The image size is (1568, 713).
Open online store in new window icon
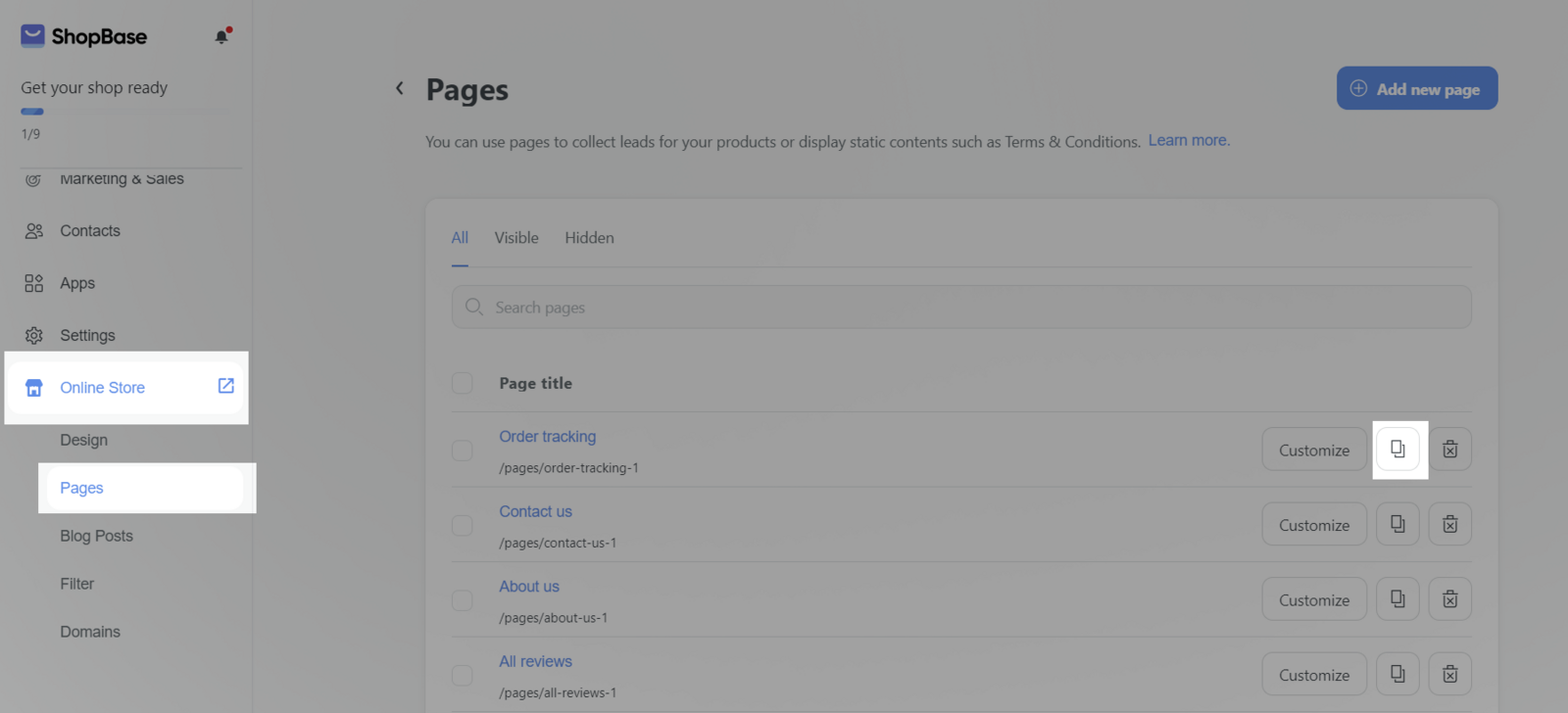[226, 386]
